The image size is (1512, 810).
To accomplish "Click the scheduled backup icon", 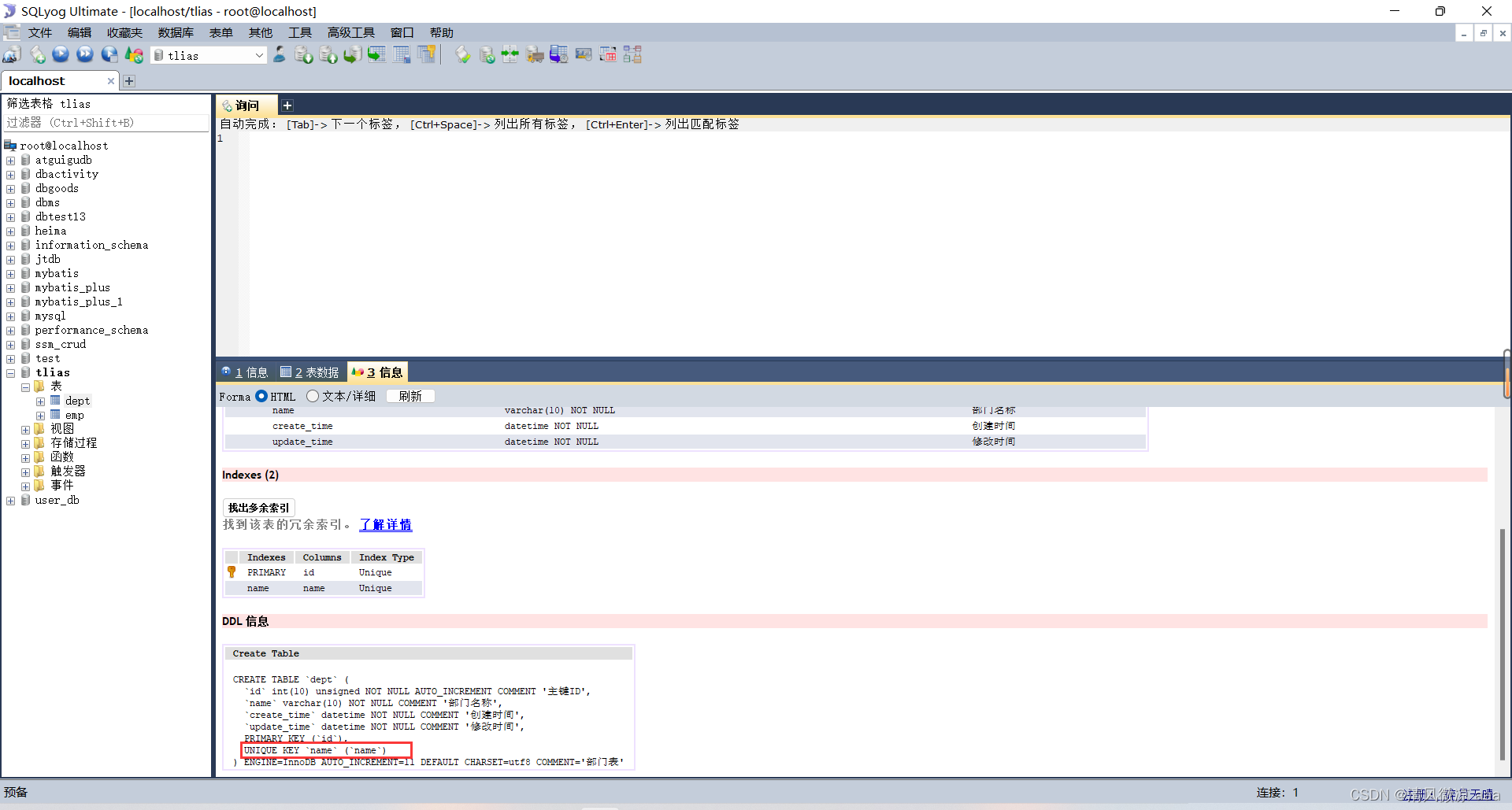I will point(559,55).
